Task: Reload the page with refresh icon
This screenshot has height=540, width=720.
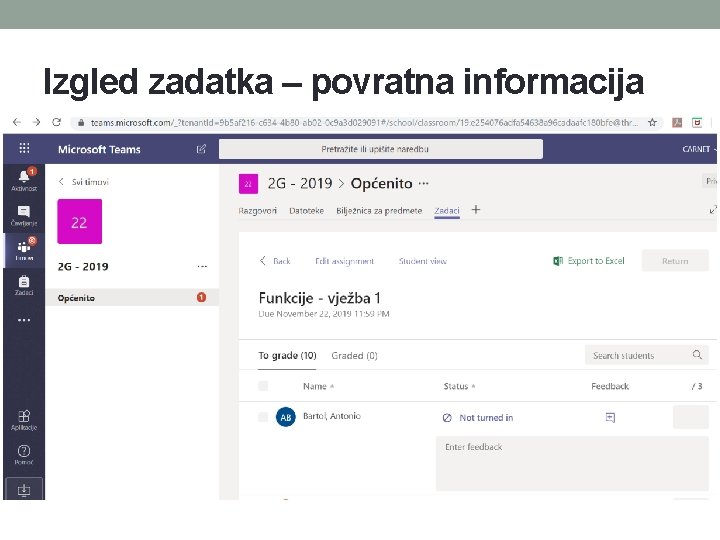Action: [x=56, y=122]
